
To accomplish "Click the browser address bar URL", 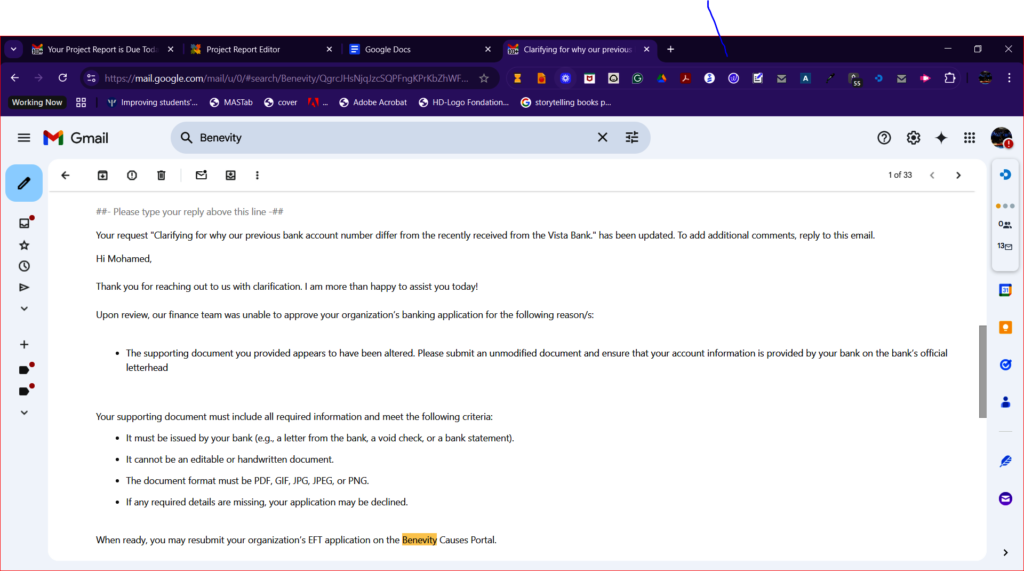I will [286, 78].
